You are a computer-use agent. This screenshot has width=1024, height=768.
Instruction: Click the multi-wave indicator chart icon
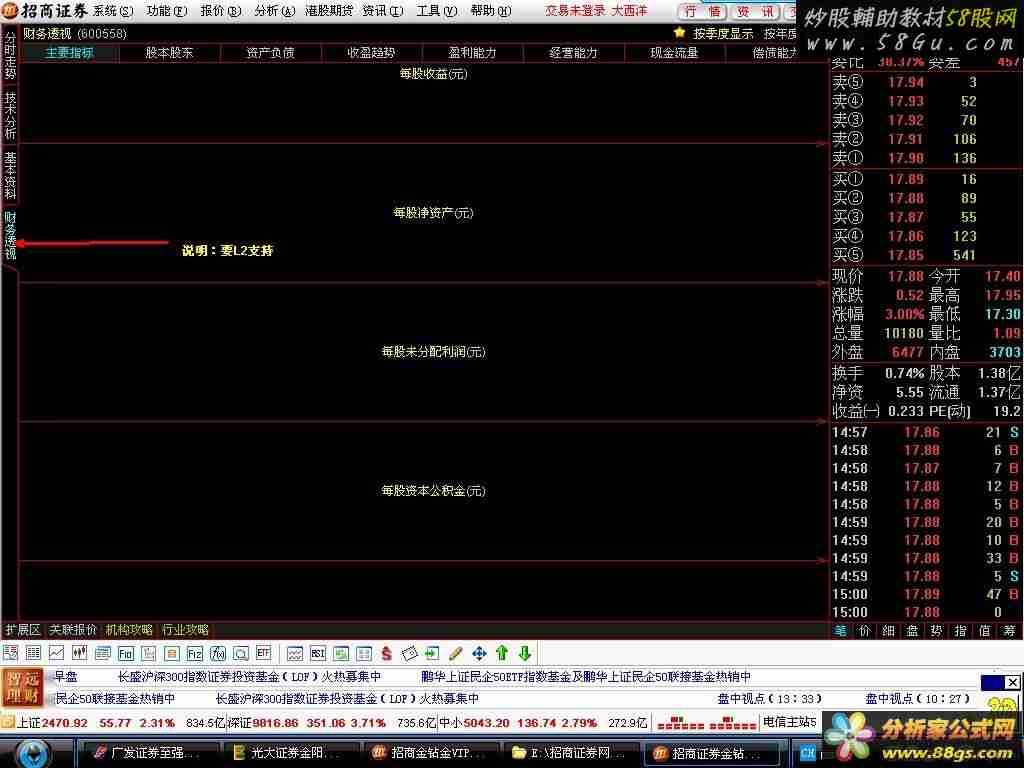pyautogui.click(x=295, y=652)
